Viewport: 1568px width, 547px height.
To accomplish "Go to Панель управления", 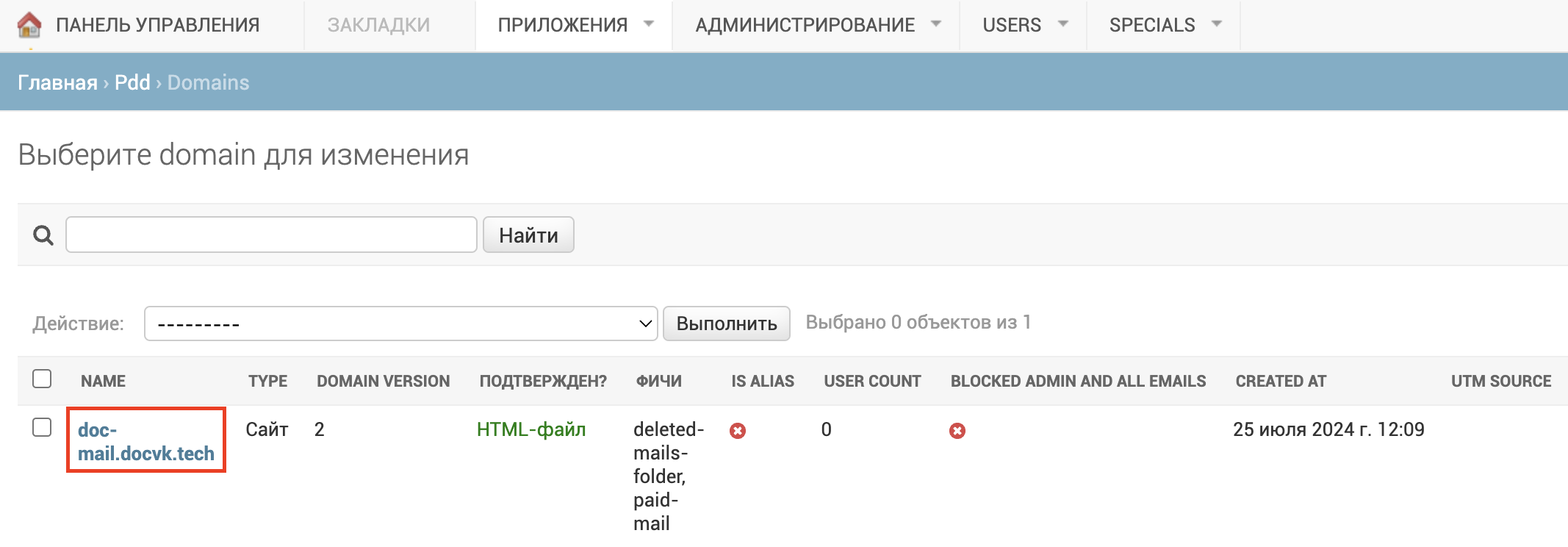I will click(157, 25).
